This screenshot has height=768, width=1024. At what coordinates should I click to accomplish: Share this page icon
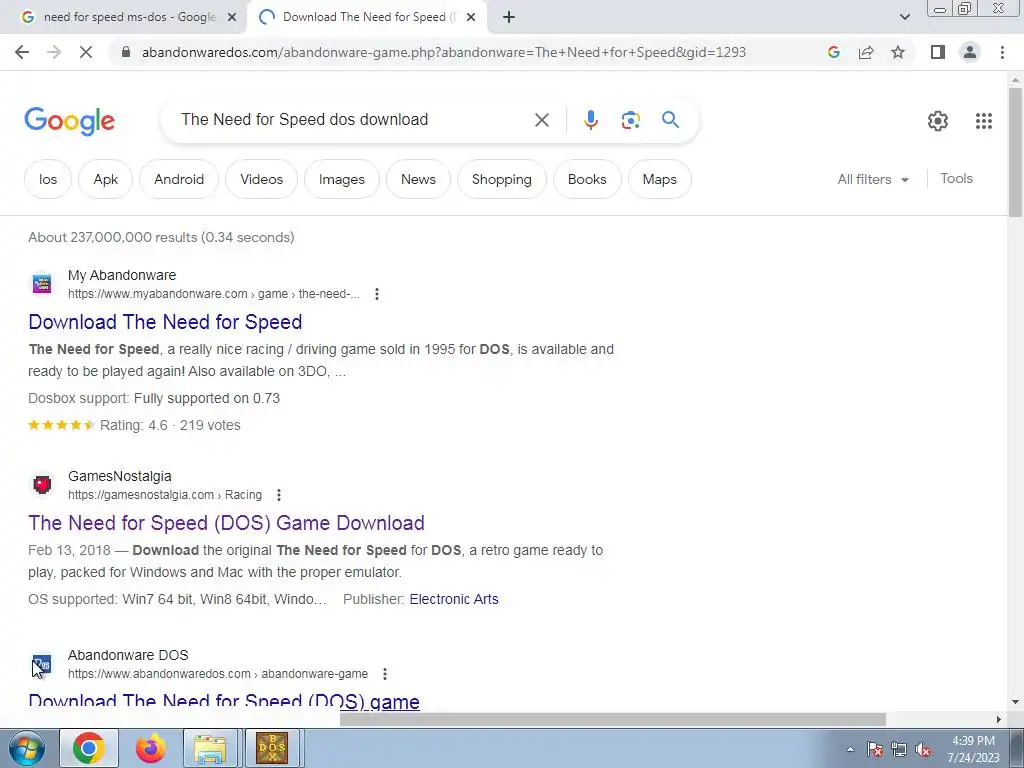click(866, 52)
